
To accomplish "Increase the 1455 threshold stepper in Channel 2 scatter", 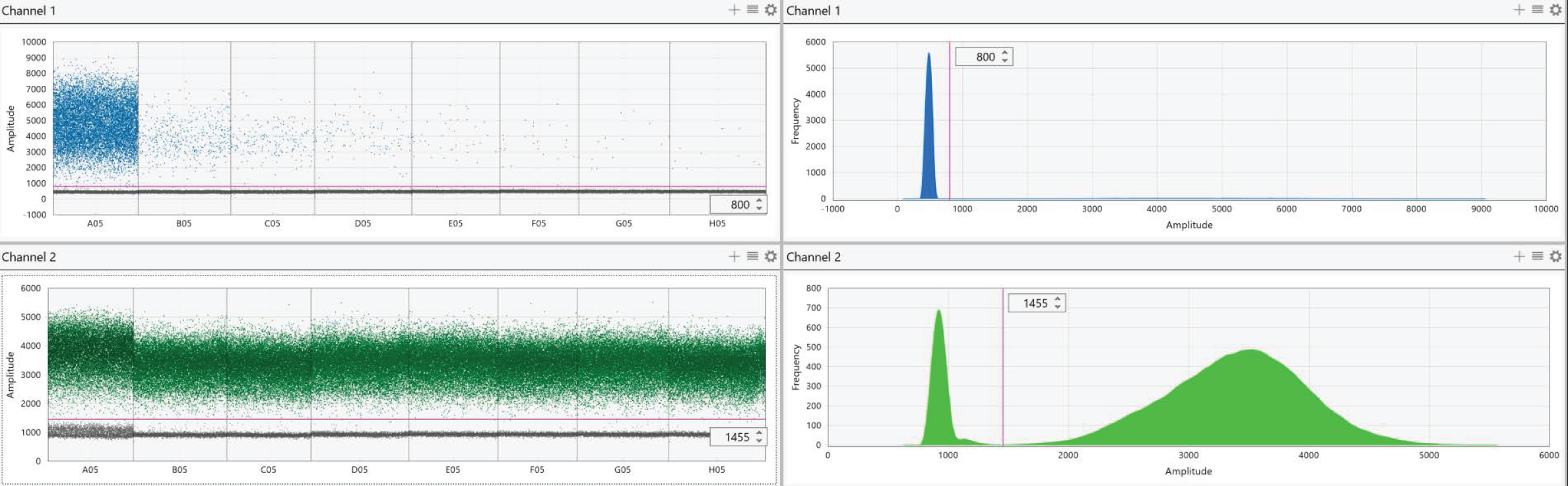I will pos(760,433).
